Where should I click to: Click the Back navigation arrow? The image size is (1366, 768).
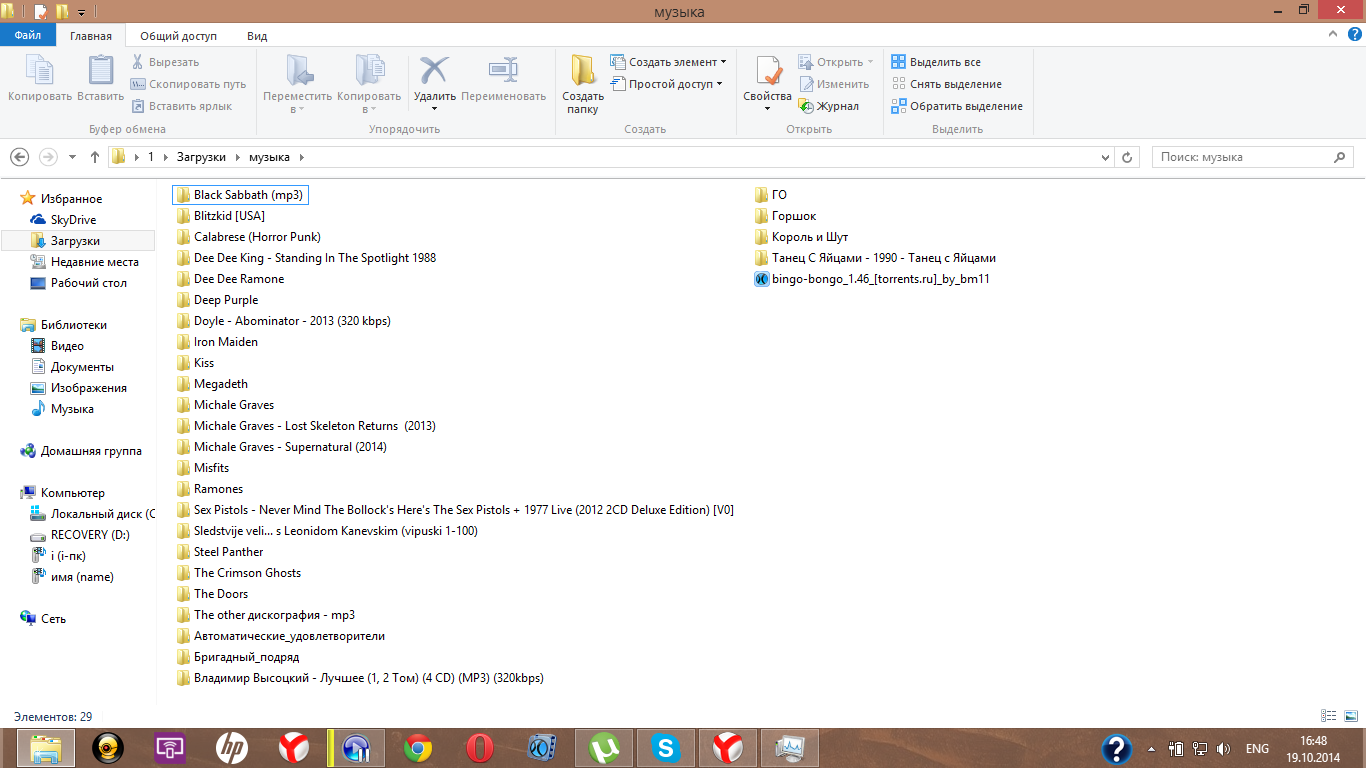(x=19, y=157)
